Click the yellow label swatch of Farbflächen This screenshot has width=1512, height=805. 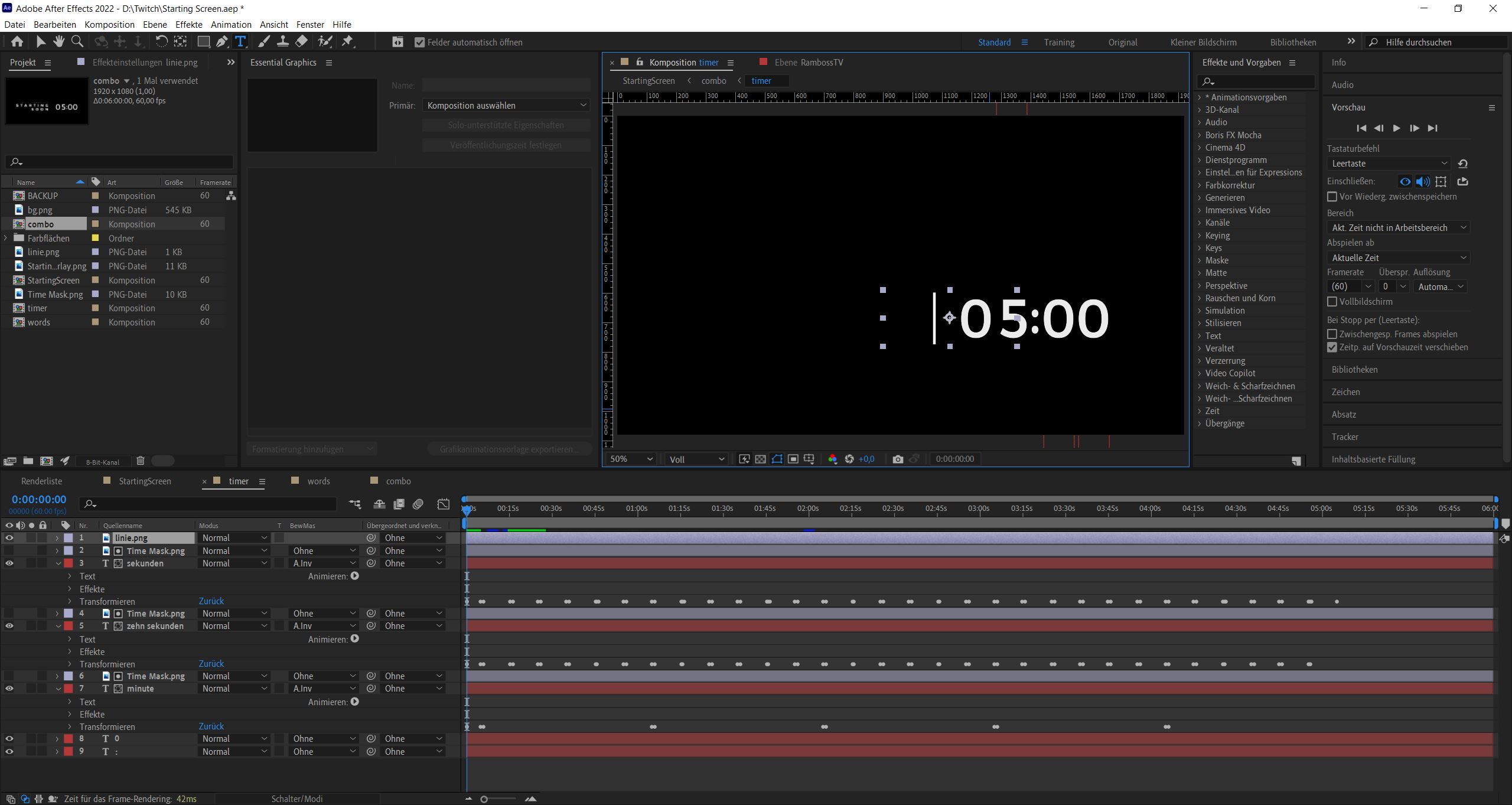(95, 238)
